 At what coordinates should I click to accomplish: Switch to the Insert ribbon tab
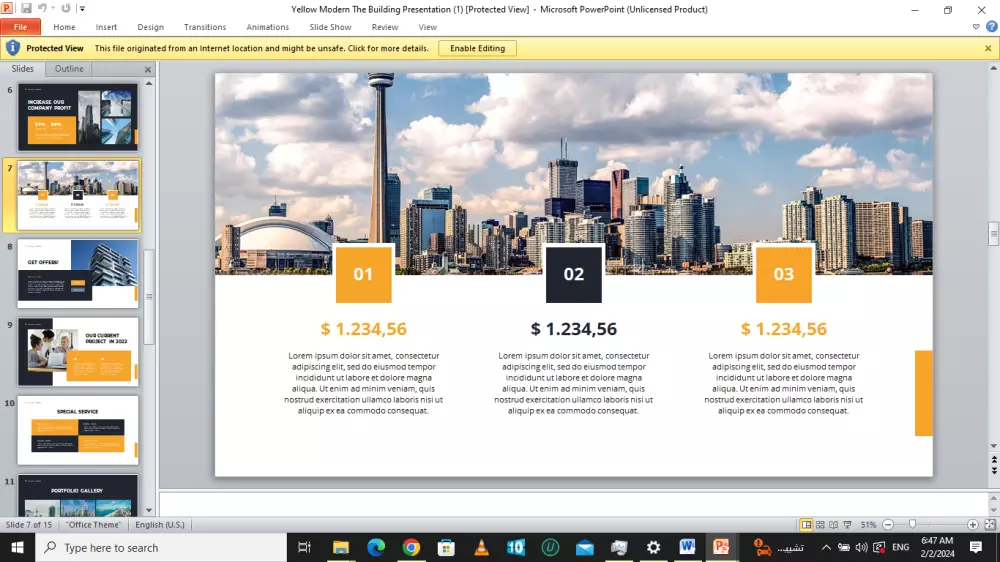pos(107,27)
